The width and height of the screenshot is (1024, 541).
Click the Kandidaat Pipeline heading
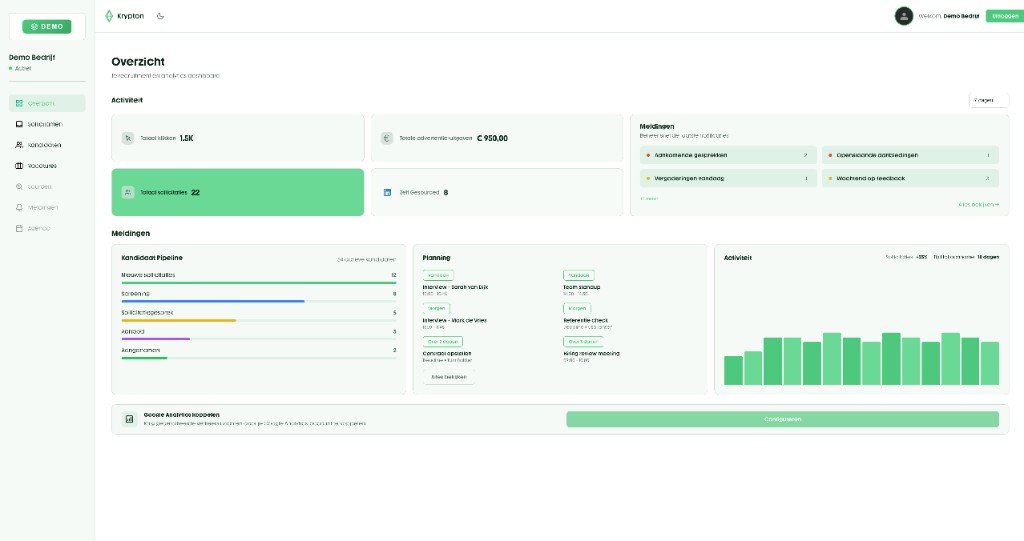point(152,258)
